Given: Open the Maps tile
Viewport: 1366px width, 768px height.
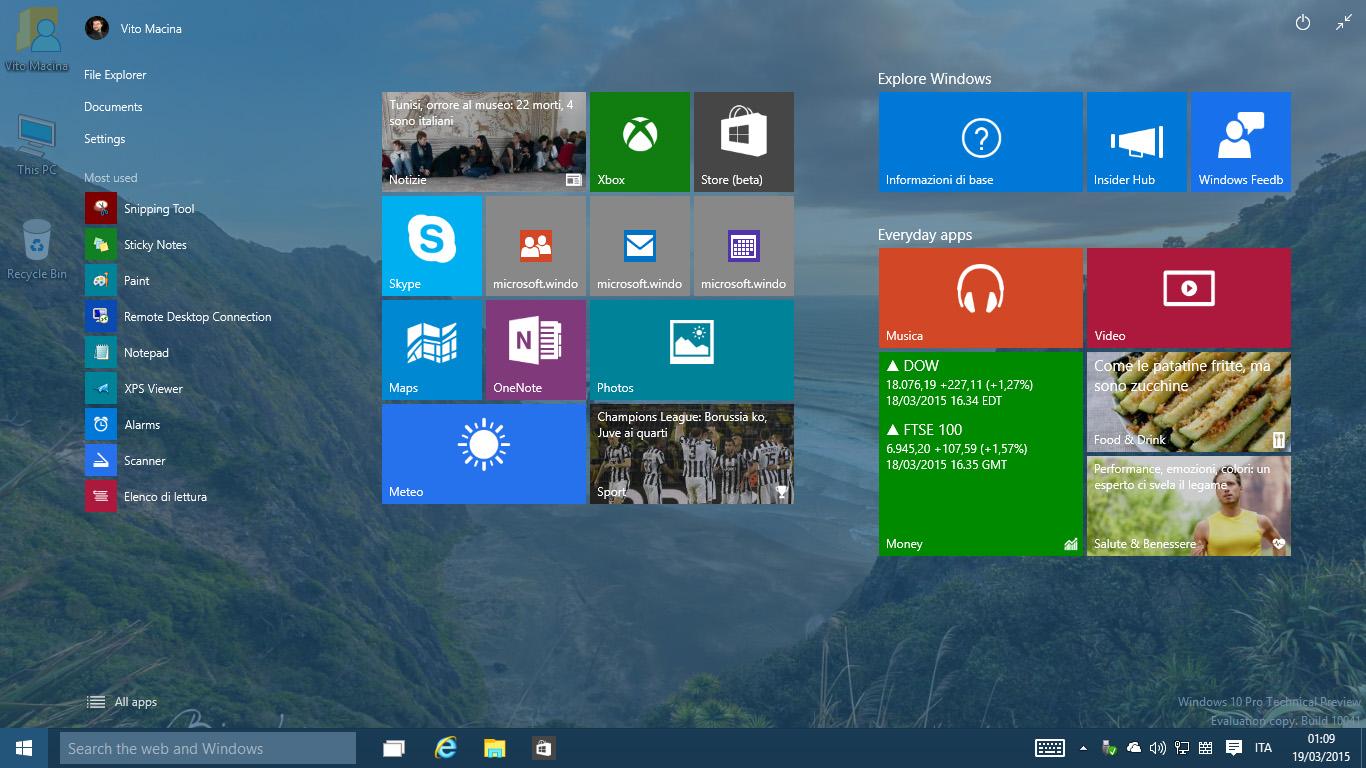Looking at the screenshot, I should point(432,350).
